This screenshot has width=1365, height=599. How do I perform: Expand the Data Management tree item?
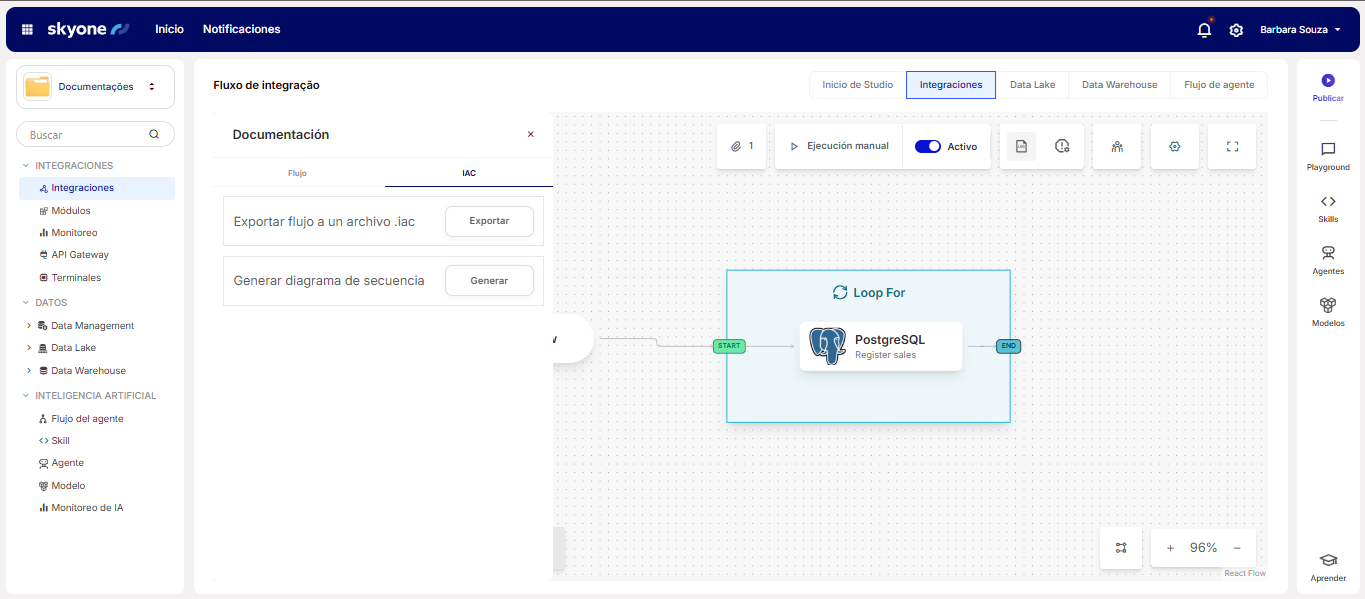29,325
